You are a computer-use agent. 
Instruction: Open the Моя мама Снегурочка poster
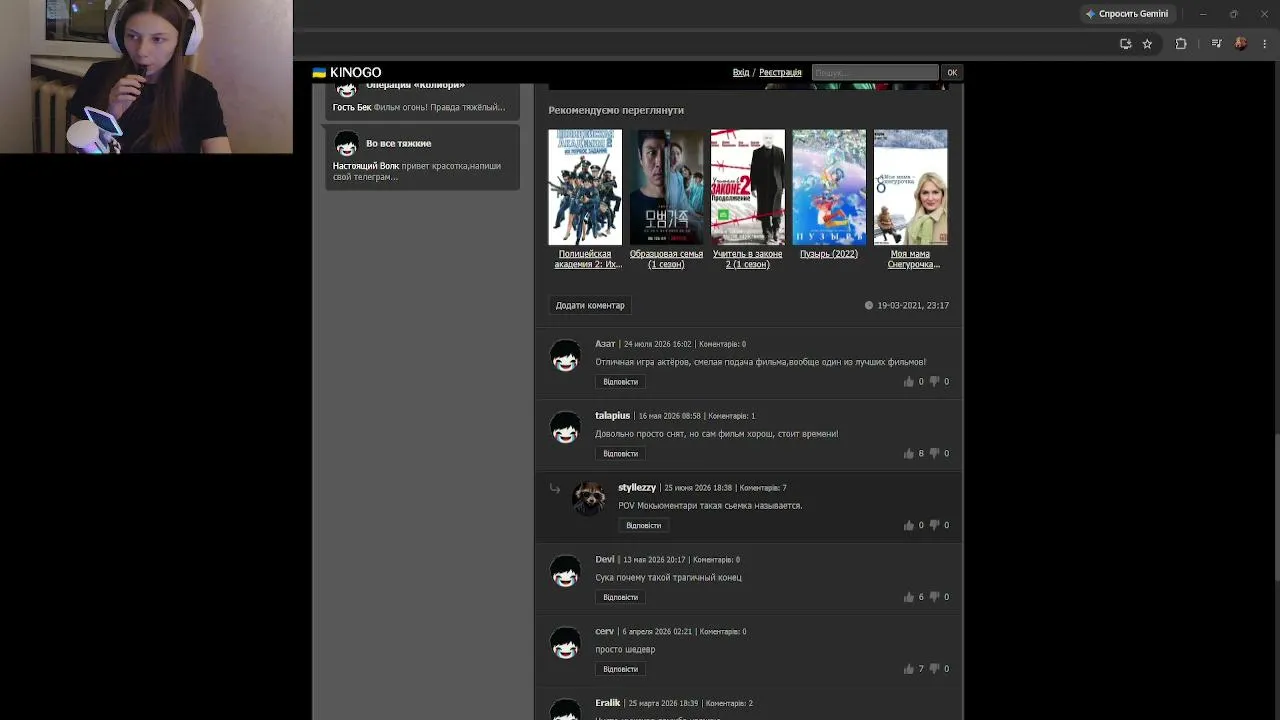pyautogui.click(x=910, y=187)
